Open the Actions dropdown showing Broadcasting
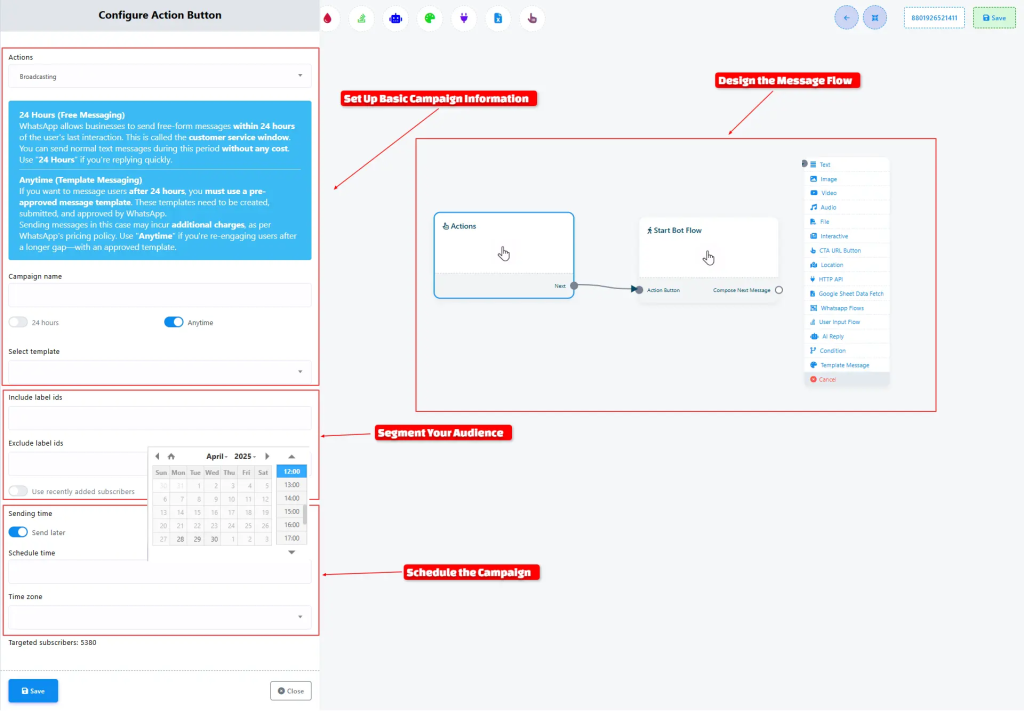Image resolution: width=1024 pixels, height=711 pixels. pyautogui.click(x=159, y=76)
